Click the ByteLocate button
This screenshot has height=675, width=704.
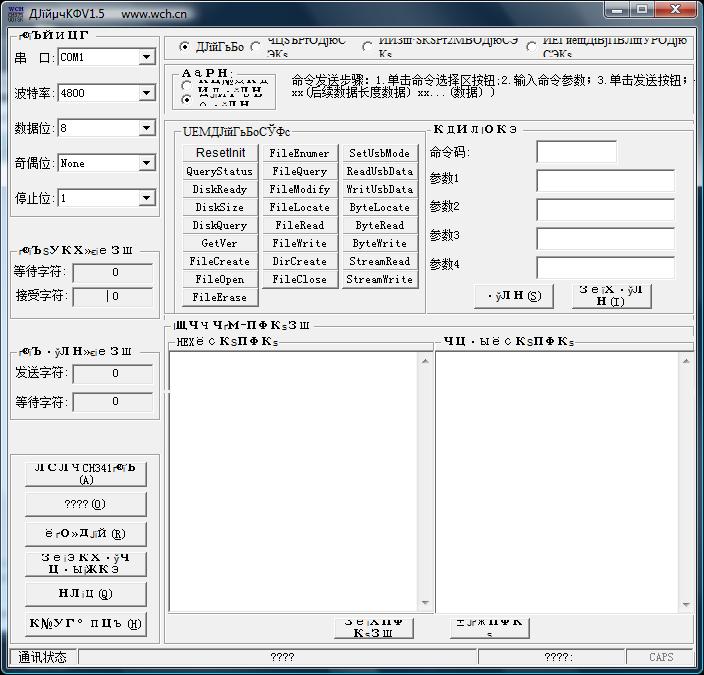pos(380,207)
